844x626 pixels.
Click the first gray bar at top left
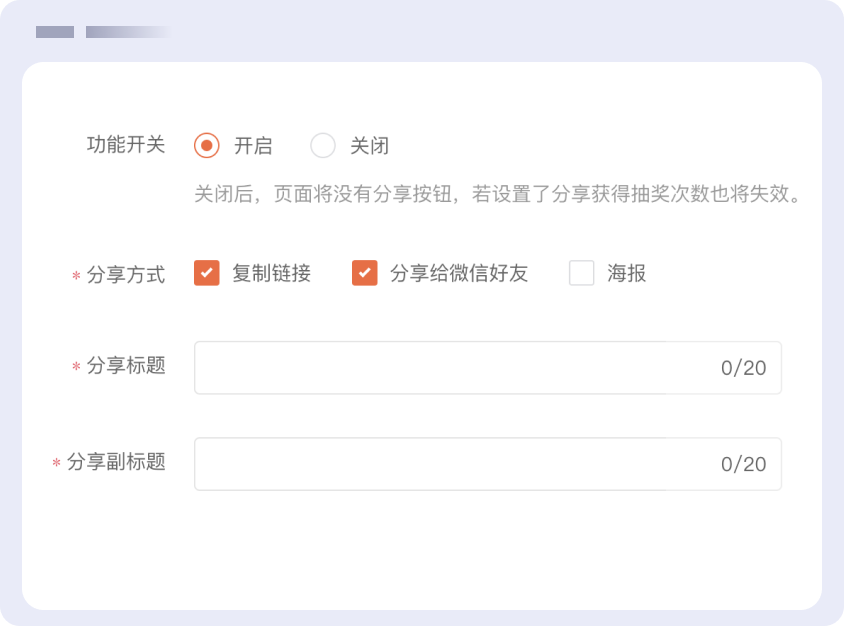[x=55, y=32]
